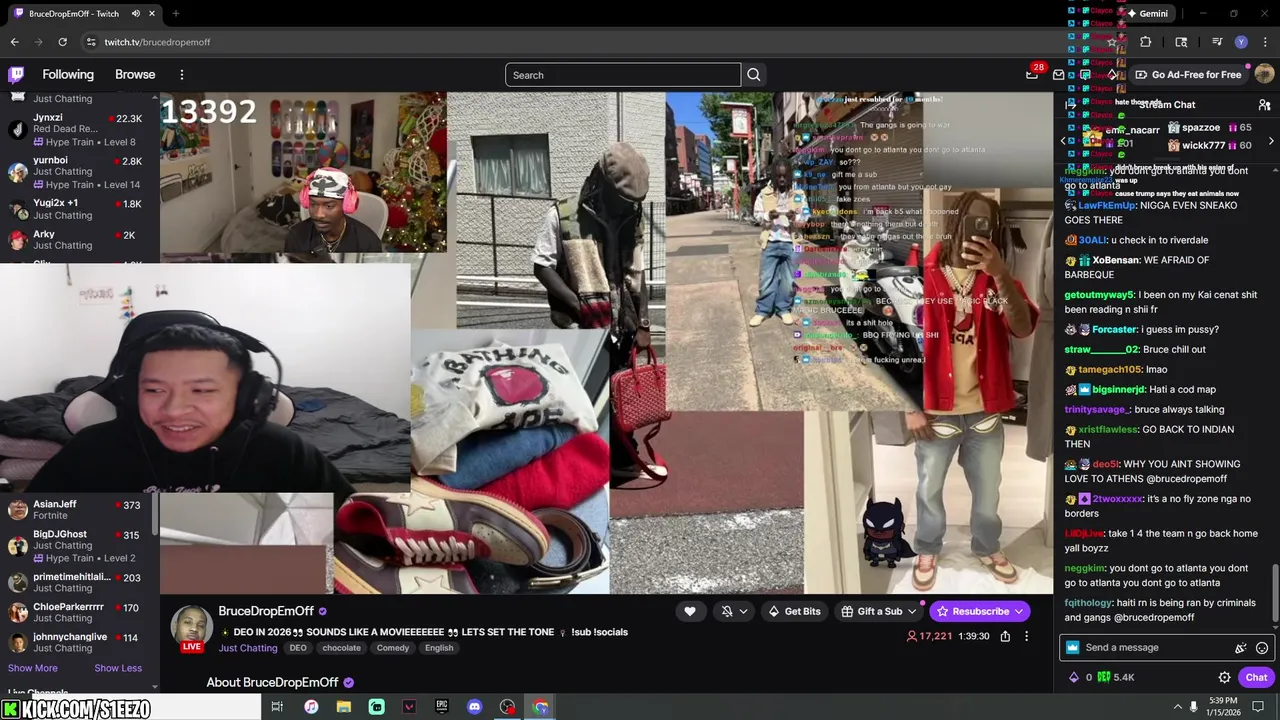Go back in browser history

[14, 42]
